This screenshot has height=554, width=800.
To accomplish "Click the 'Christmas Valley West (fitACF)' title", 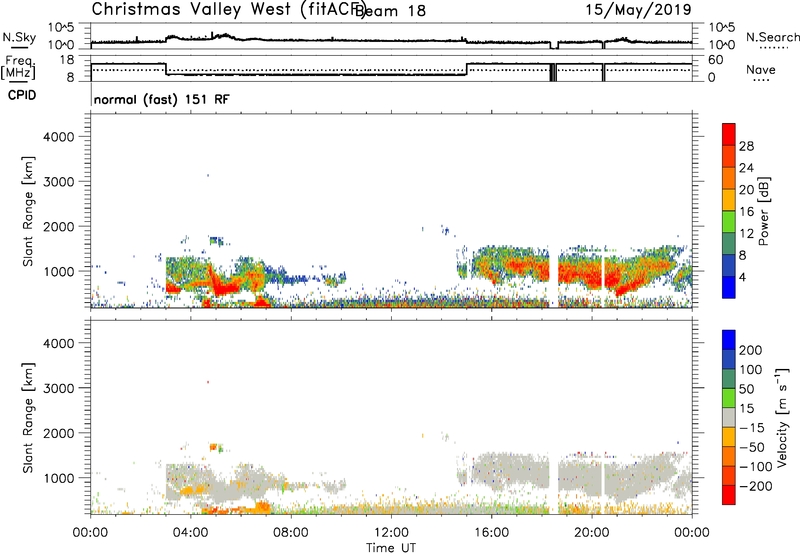I will pyautogui.click(x=228, y=9).
